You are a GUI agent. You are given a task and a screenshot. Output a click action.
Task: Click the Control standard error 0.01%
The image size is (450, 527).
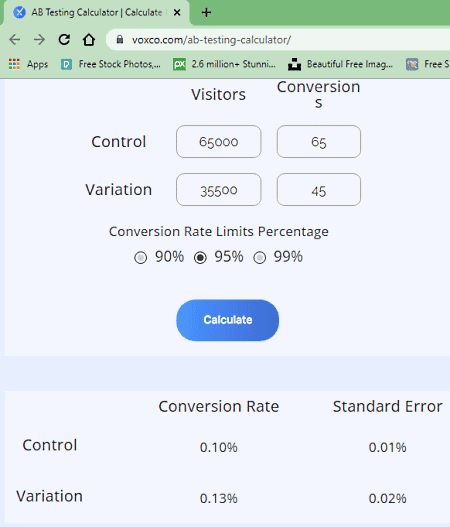click(387, 447)
